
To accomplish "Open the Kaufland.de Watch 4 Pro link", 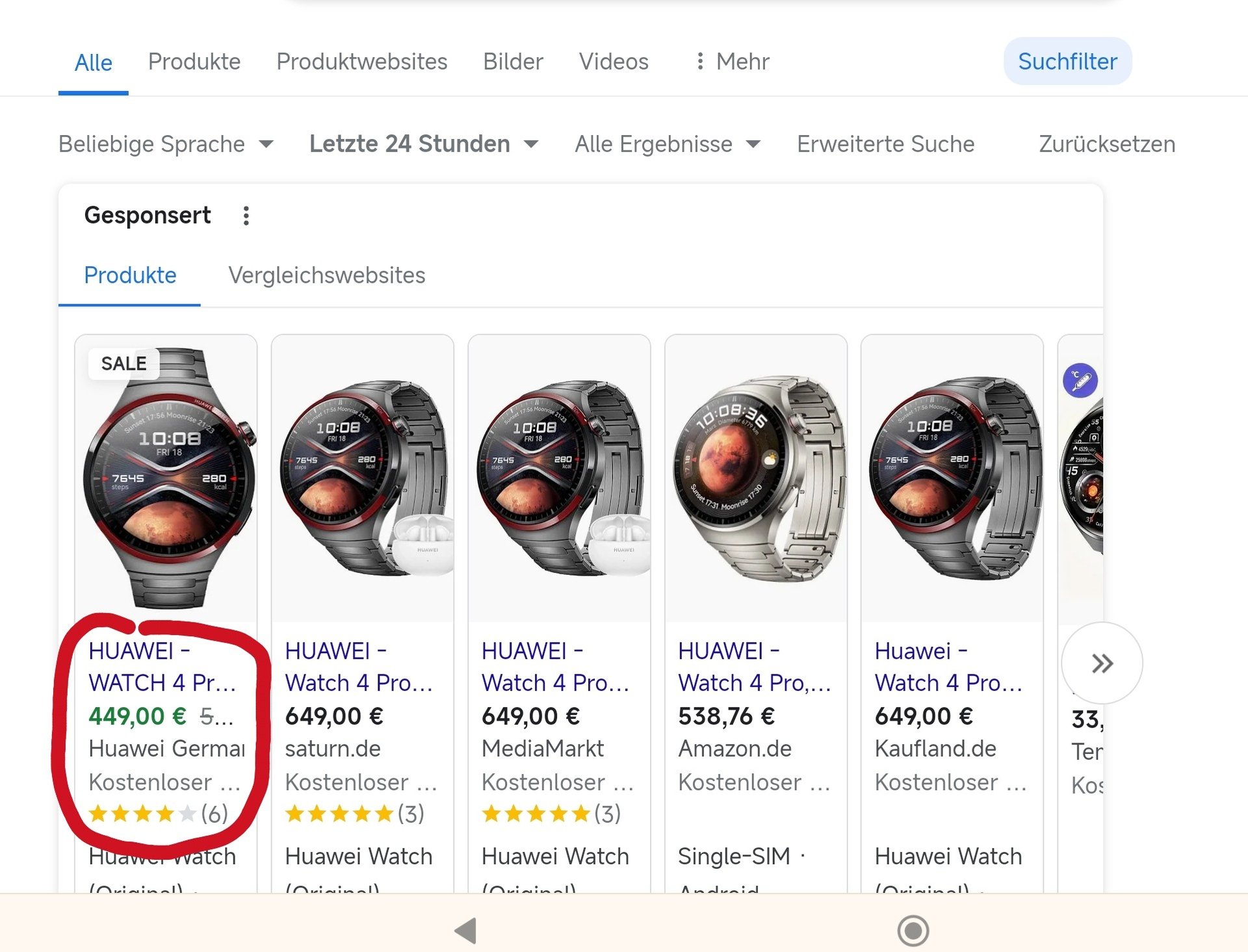I will [x=949, y=667].
